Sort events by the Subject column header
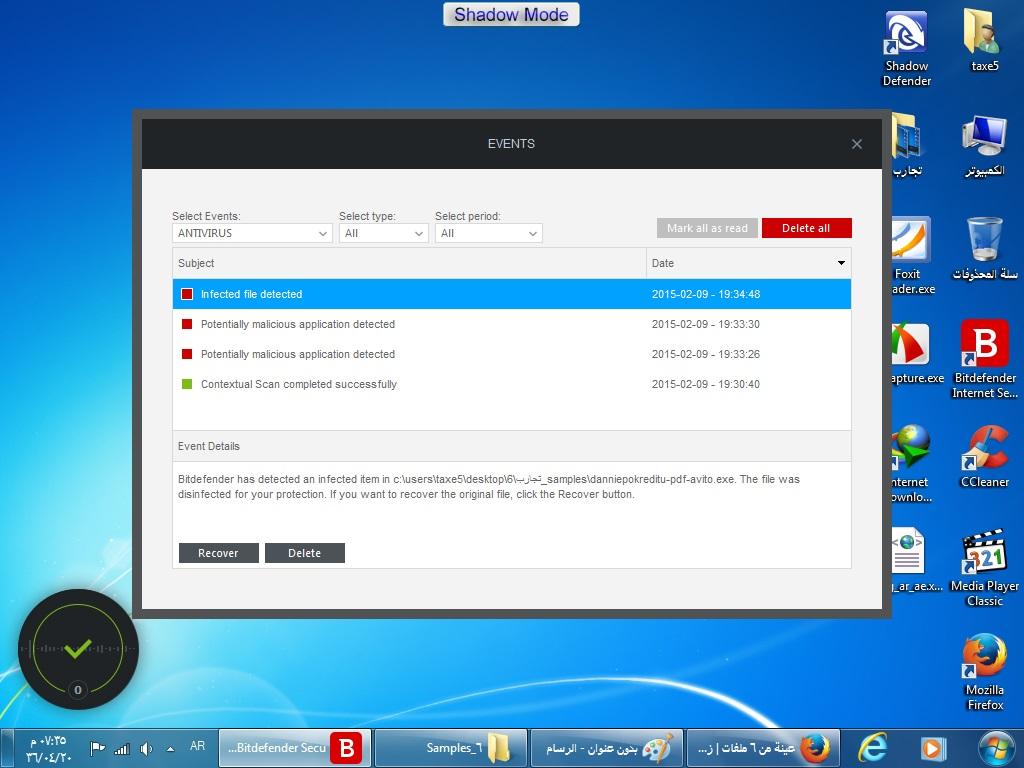The width and height of the screenshot is (1024, 768). (x=409, y=263)
